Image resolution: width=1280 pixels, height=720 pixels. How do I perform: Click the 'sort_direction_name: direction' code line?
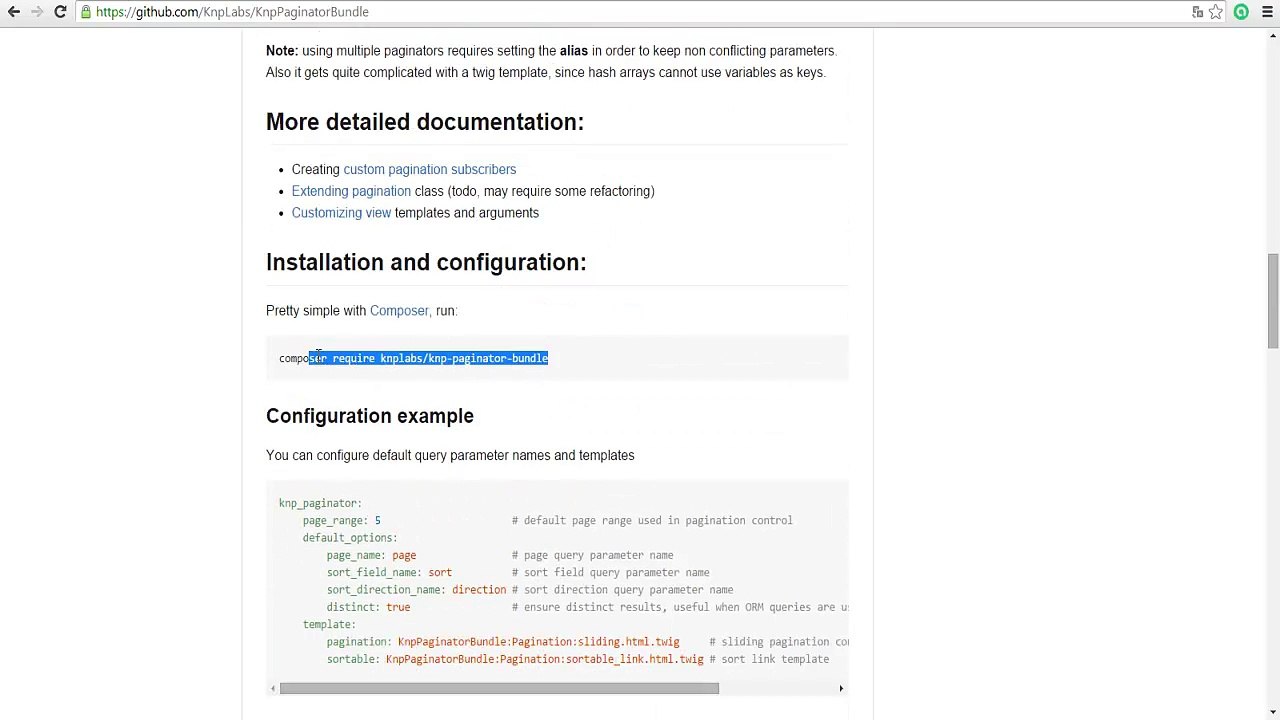[x=416, y=590]
